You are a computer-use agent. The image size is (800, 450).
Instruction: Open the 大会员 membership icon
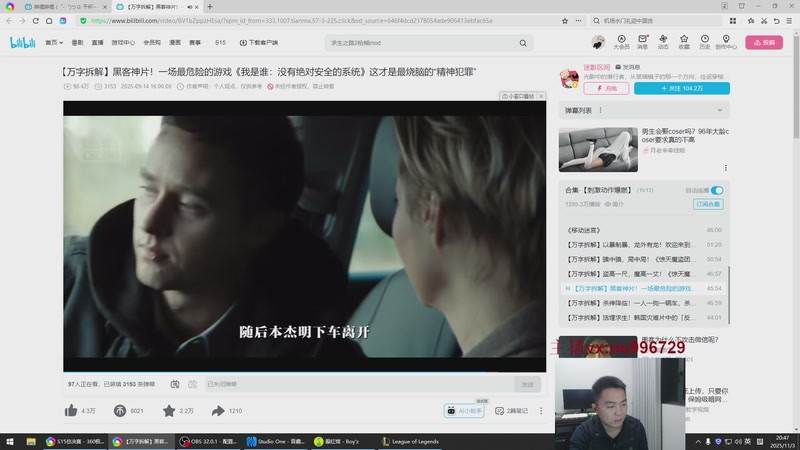tap(621, 42)
